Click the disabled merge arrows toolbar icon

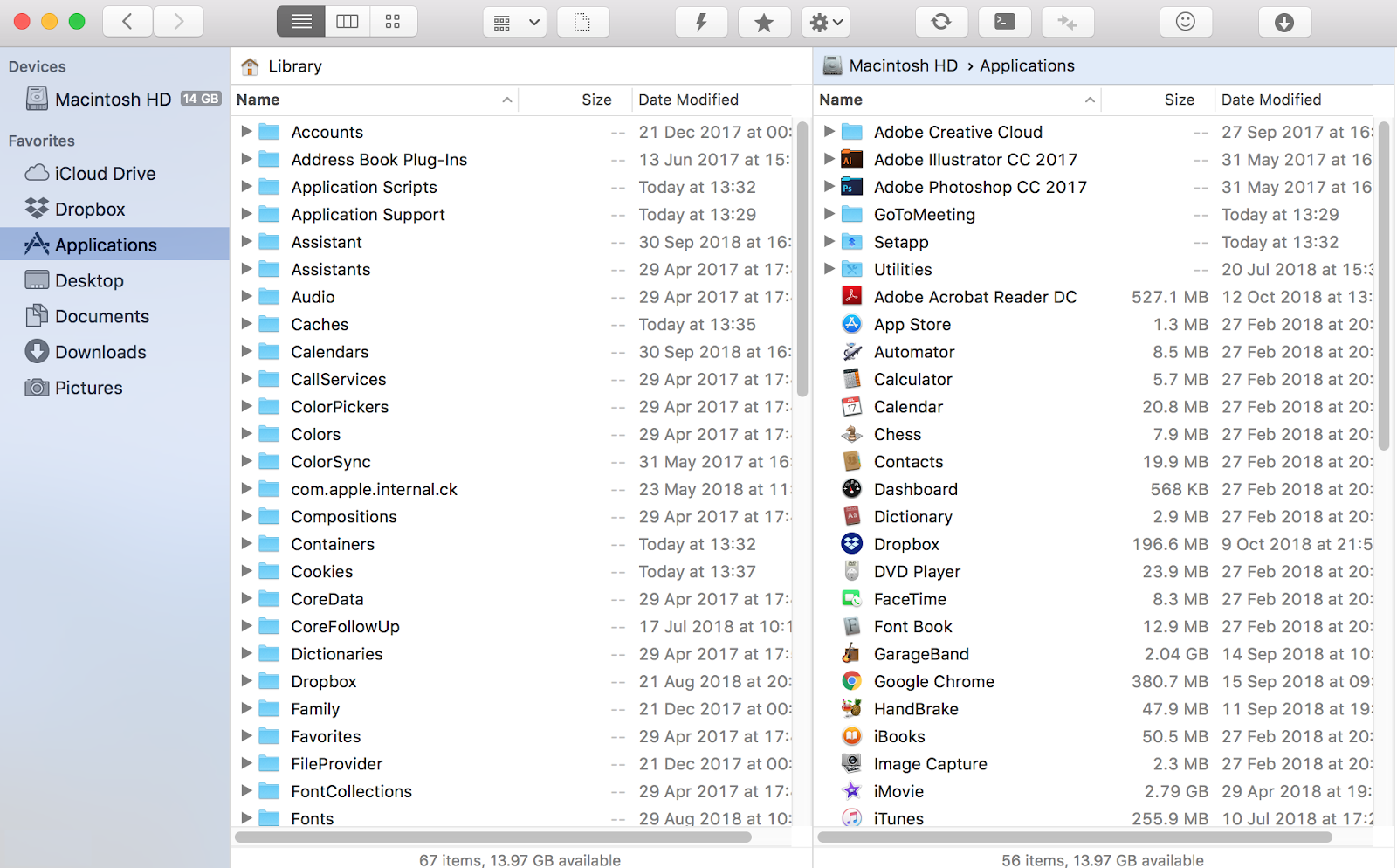[x=1067, y=22]
